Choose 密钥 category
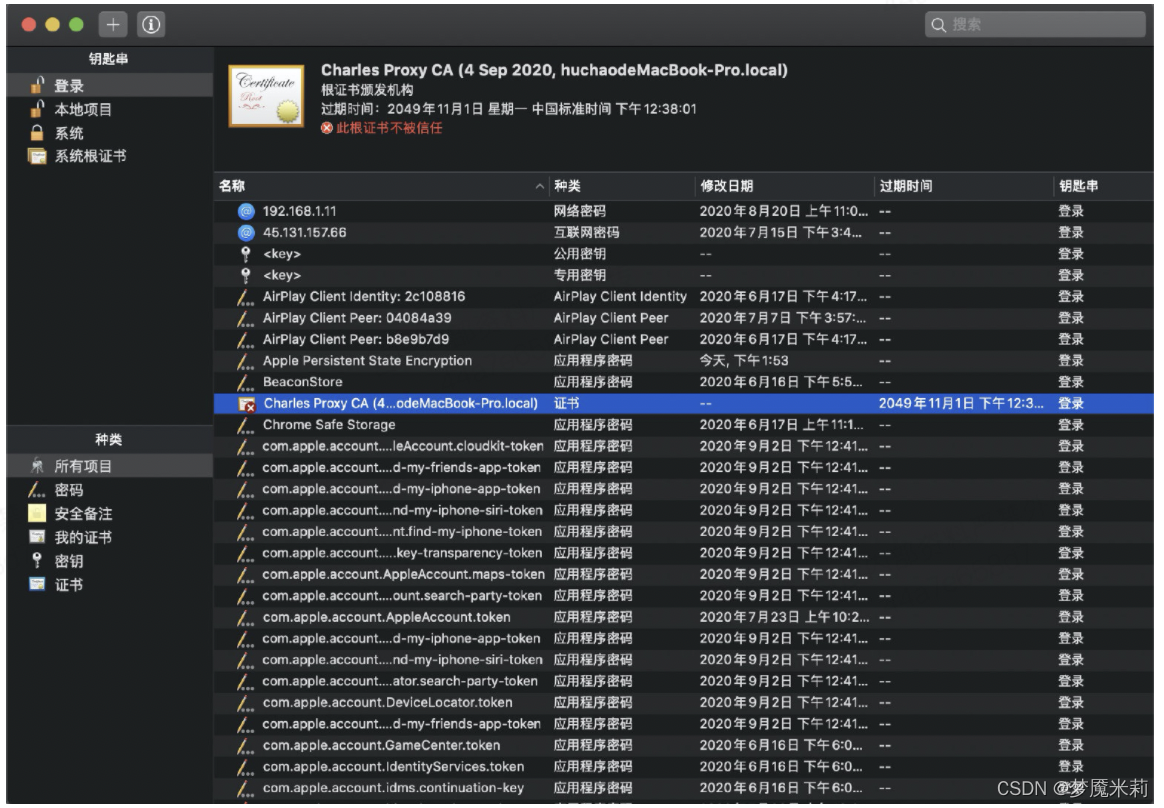The image size is (1164, 808). pos(110,561)
